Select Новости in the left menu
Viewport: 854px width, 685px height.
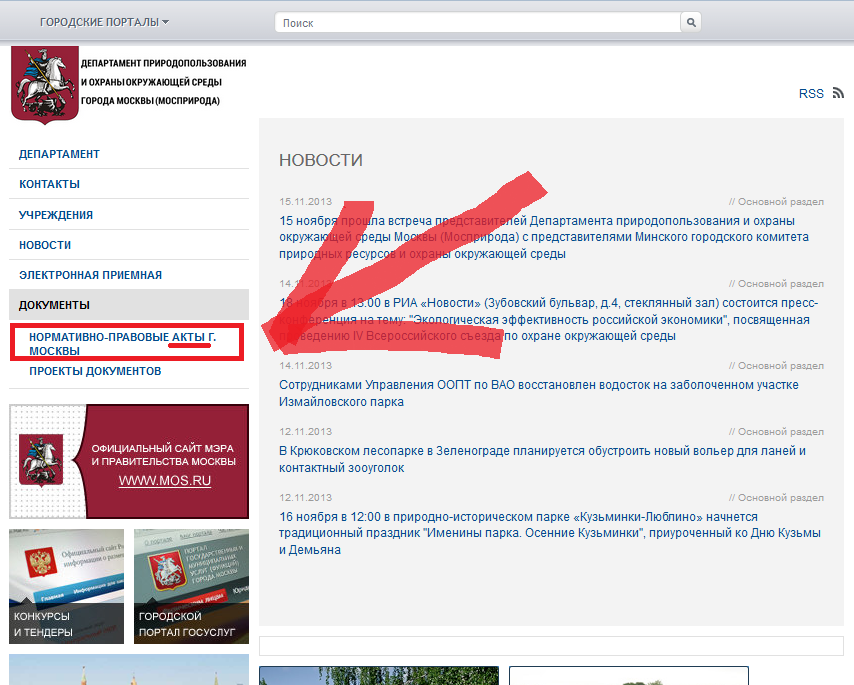pyautogui.click(x=45, y=245)
